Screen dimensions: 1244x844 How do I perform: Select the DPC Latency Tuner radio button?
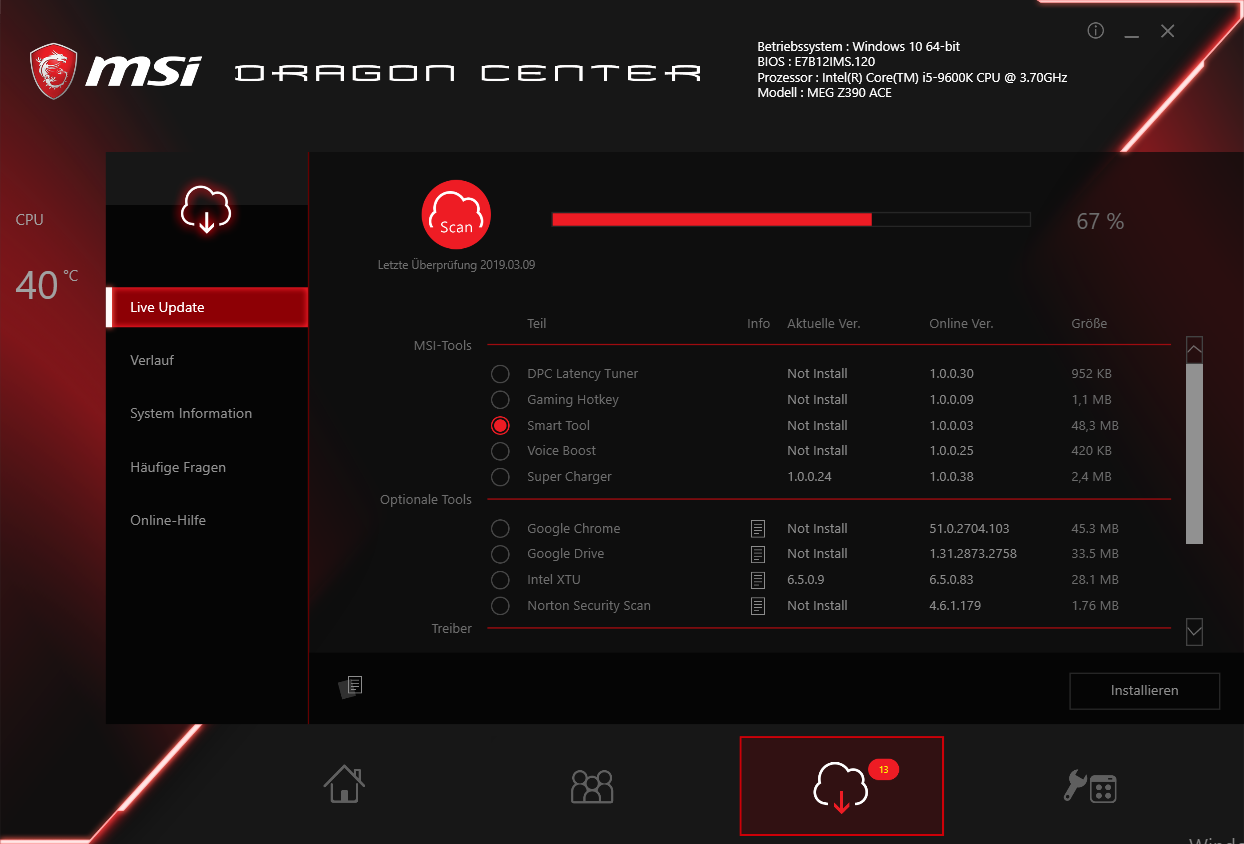[500, 374]
